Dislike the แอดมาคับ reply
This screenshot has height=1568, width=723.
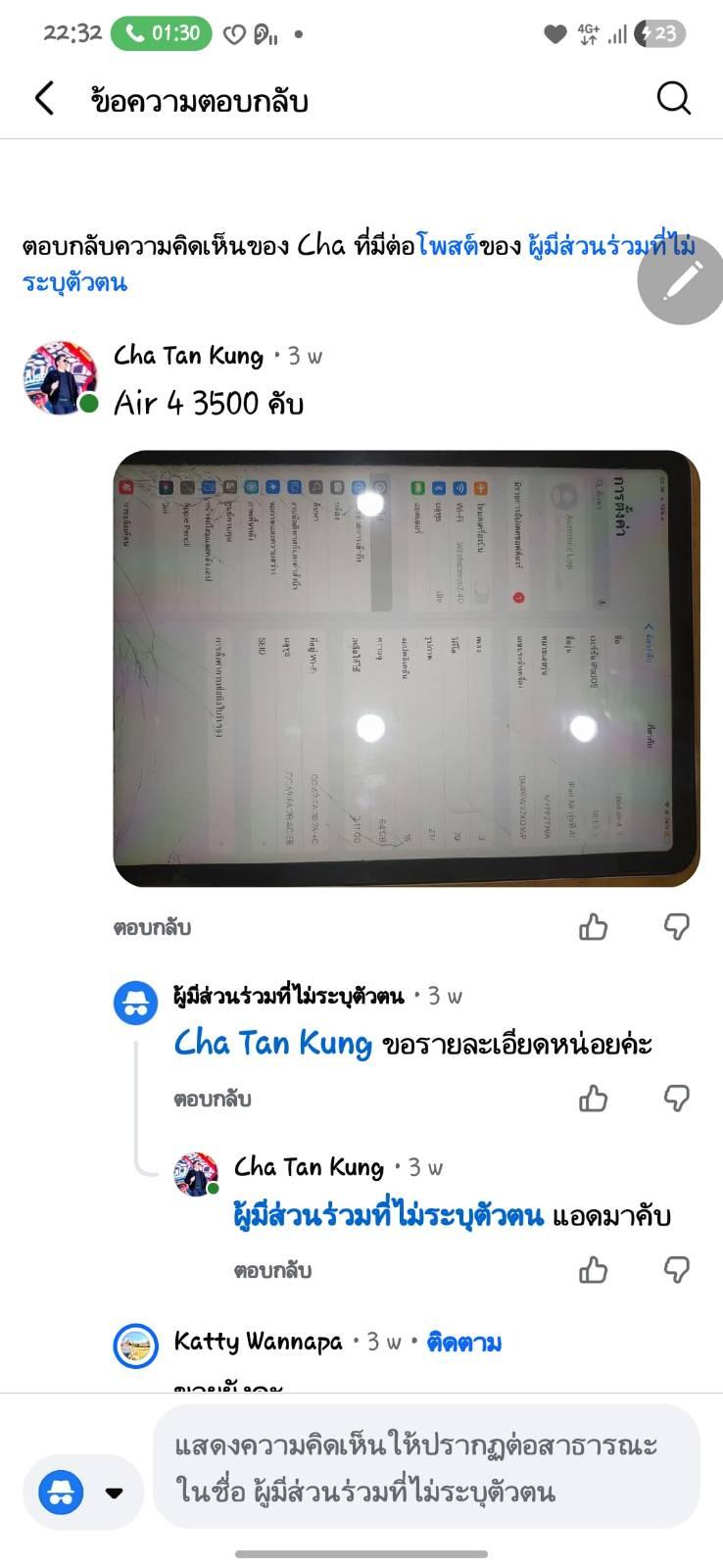676,1269
